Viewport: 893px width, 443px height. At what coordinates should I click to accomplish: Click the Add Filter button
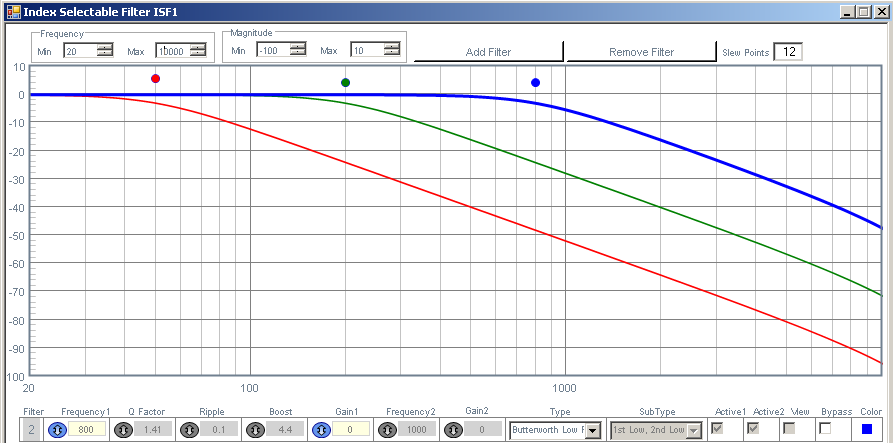point(489,51)
